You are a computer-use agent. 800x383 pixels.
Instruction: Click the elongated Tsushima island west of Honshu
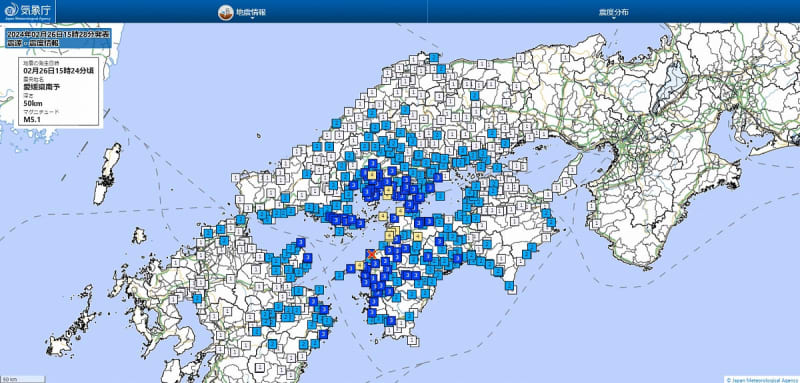(x=107, y=173)
